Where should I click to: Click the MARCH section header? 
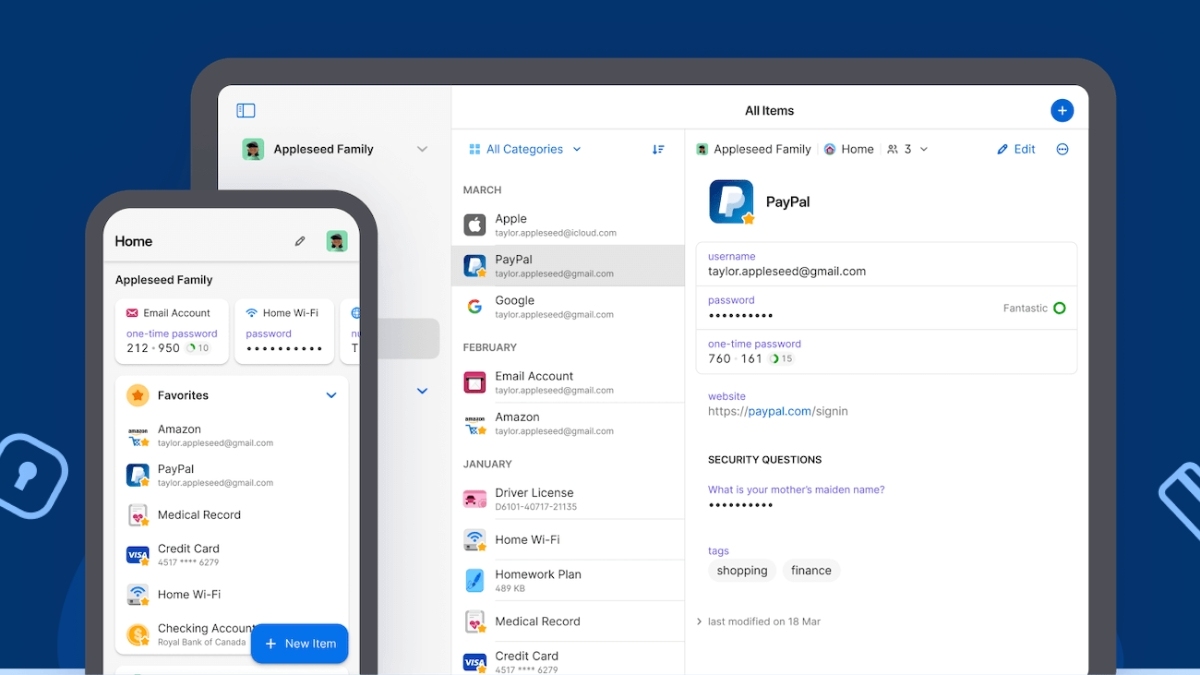coord(482,190)
